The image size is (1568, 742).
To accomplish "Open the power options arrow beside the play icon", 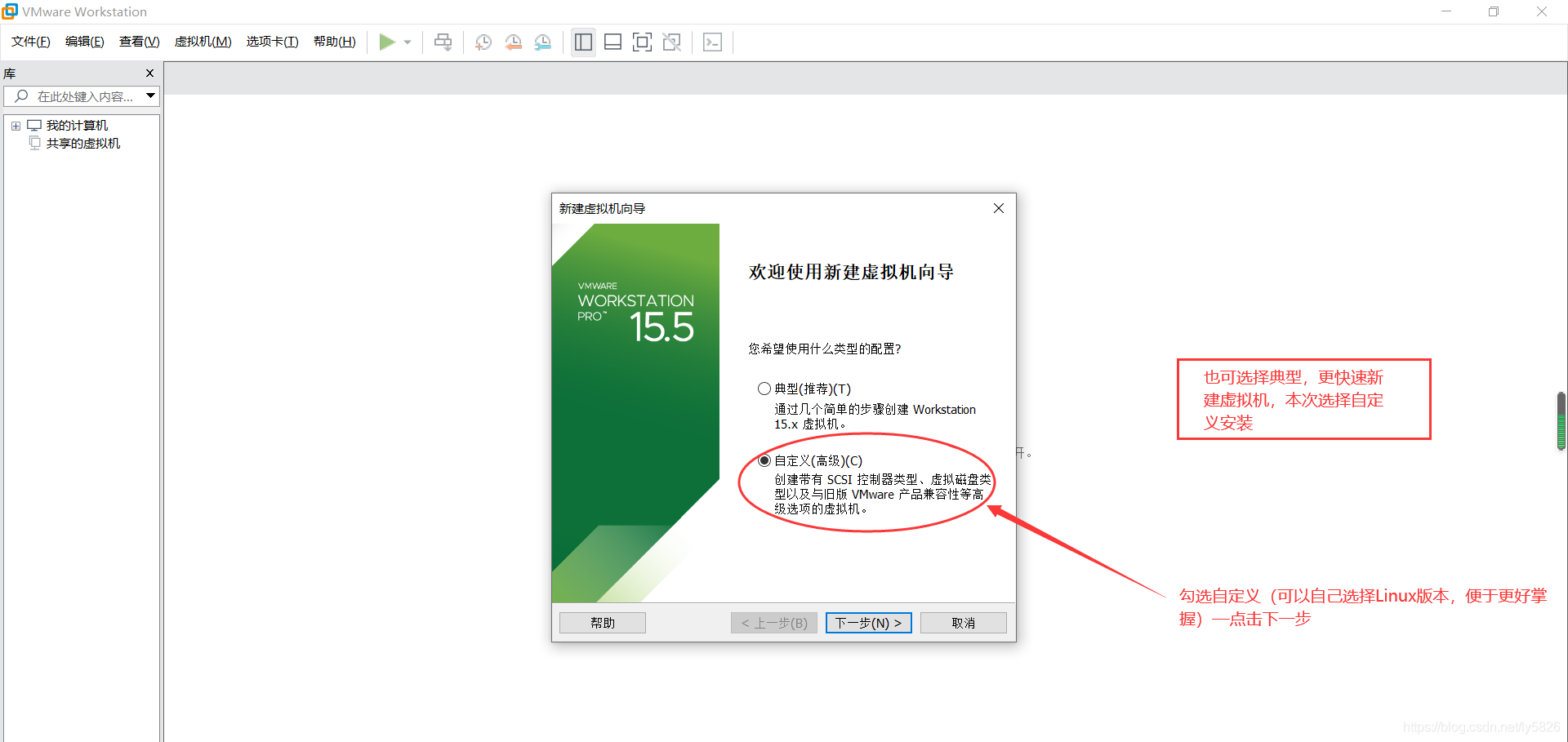I will 408,42.
